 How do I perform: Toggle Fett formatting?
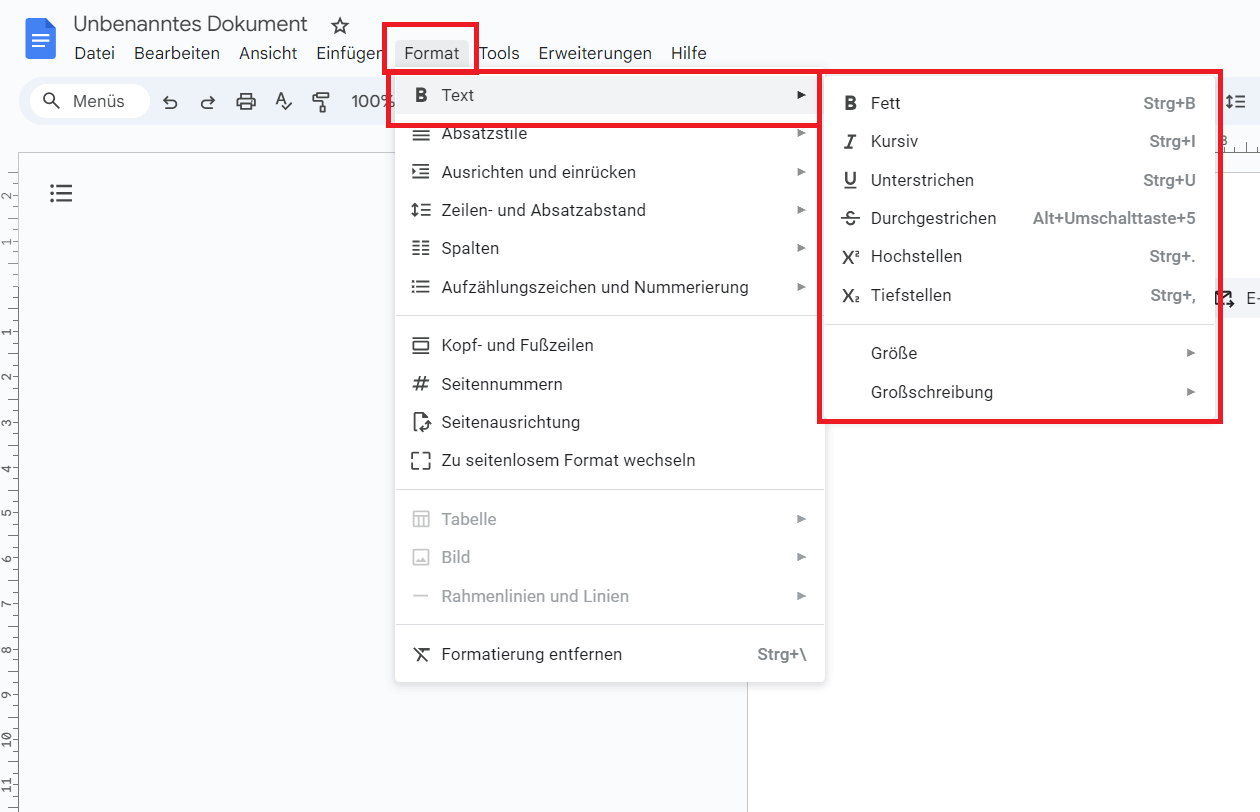click(885, 103)
